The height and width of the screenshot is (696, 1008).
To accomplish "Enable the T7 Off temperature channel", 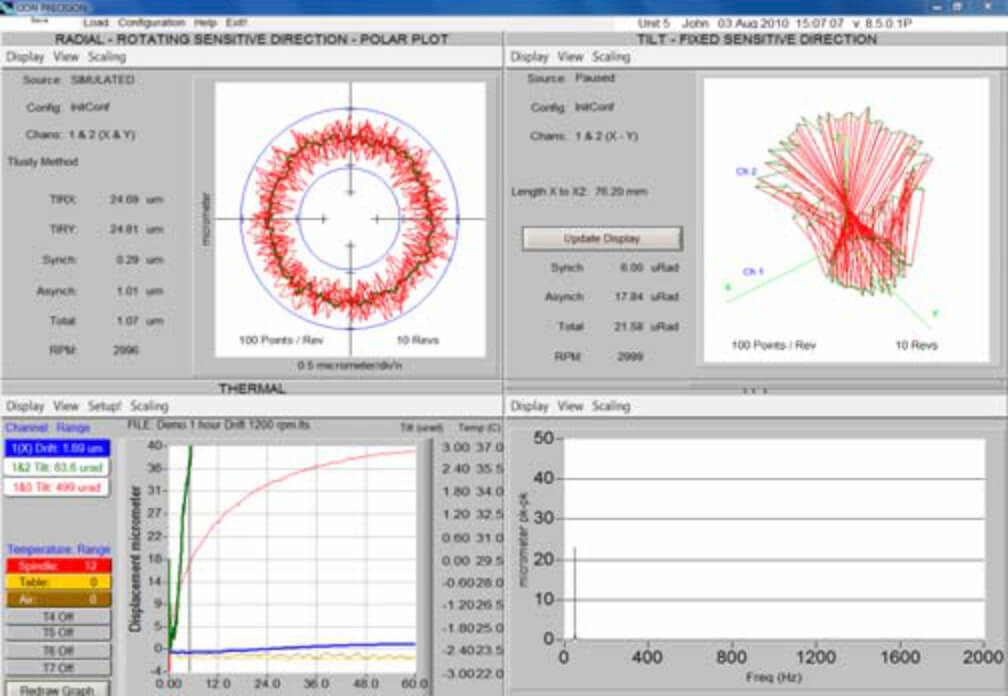I will [58, 668].
